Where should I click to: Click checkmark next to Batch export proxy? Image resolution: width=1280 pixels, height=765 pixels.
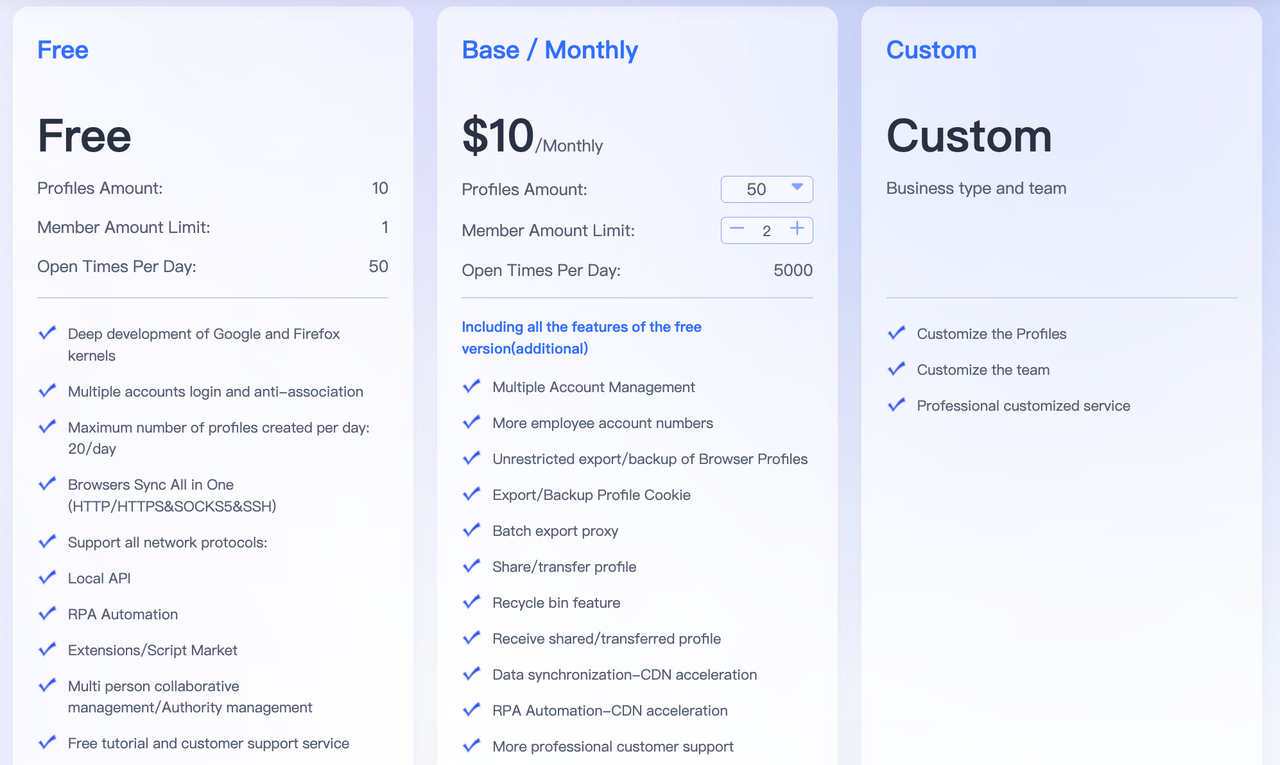tap(472, 531)
